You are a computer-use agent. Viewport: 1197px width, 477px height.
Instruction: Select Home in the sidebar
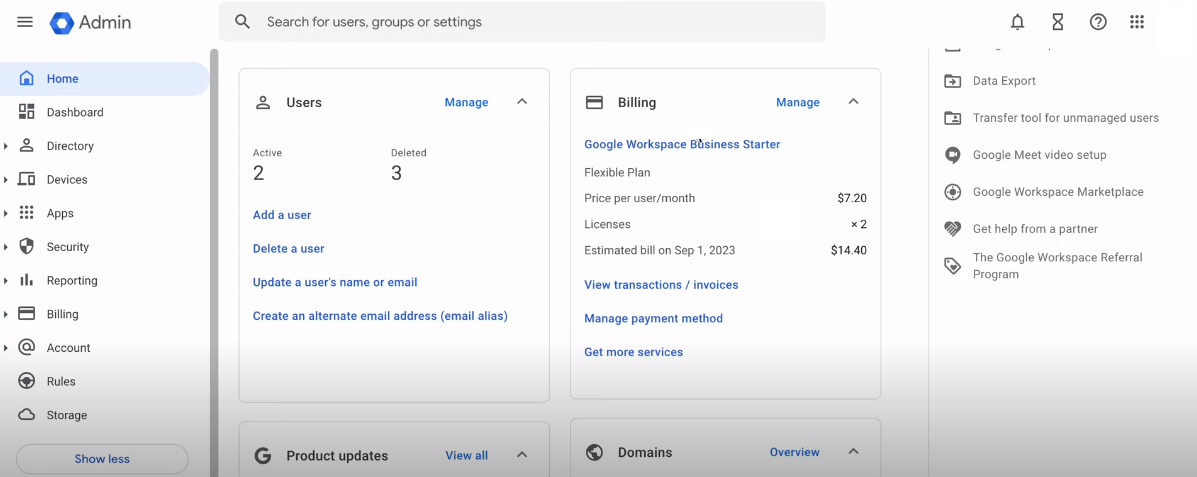pos(104,79)
